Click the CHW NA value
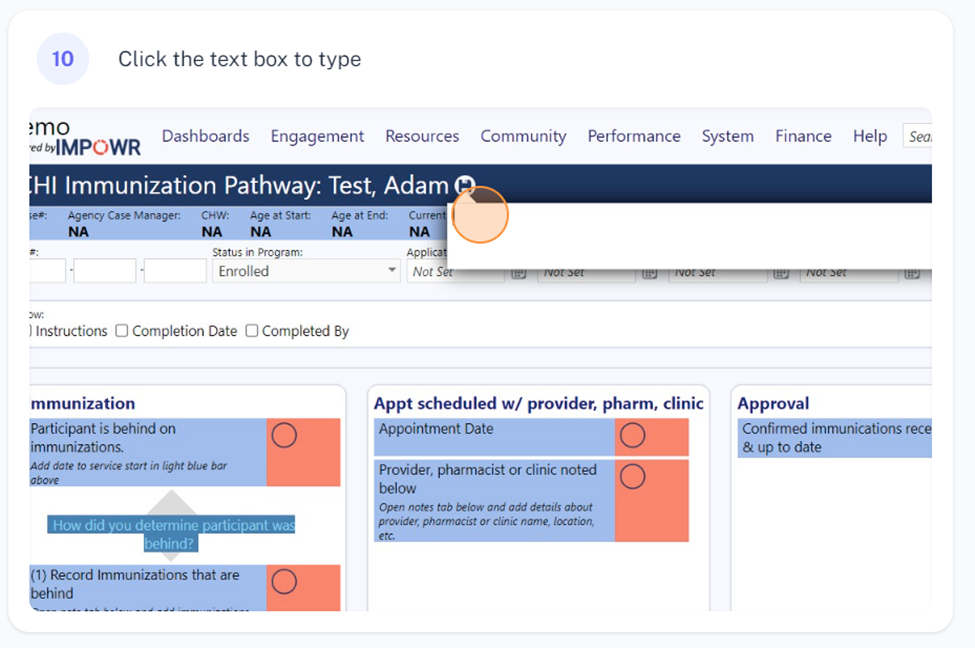The height and width of the screenshot is (648, 975). click(x=211, y=232)
